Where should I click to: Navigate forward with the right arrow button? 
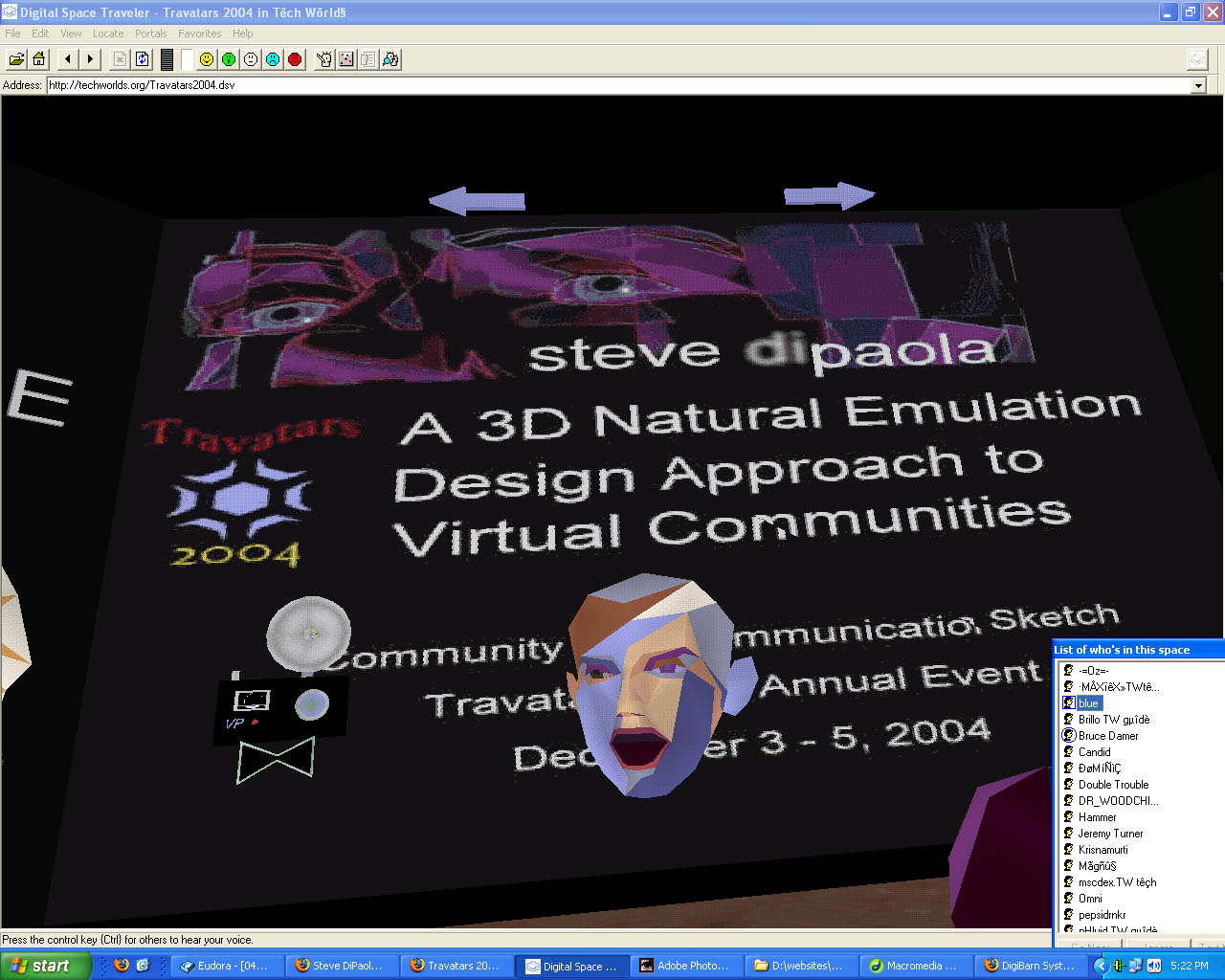90,59
